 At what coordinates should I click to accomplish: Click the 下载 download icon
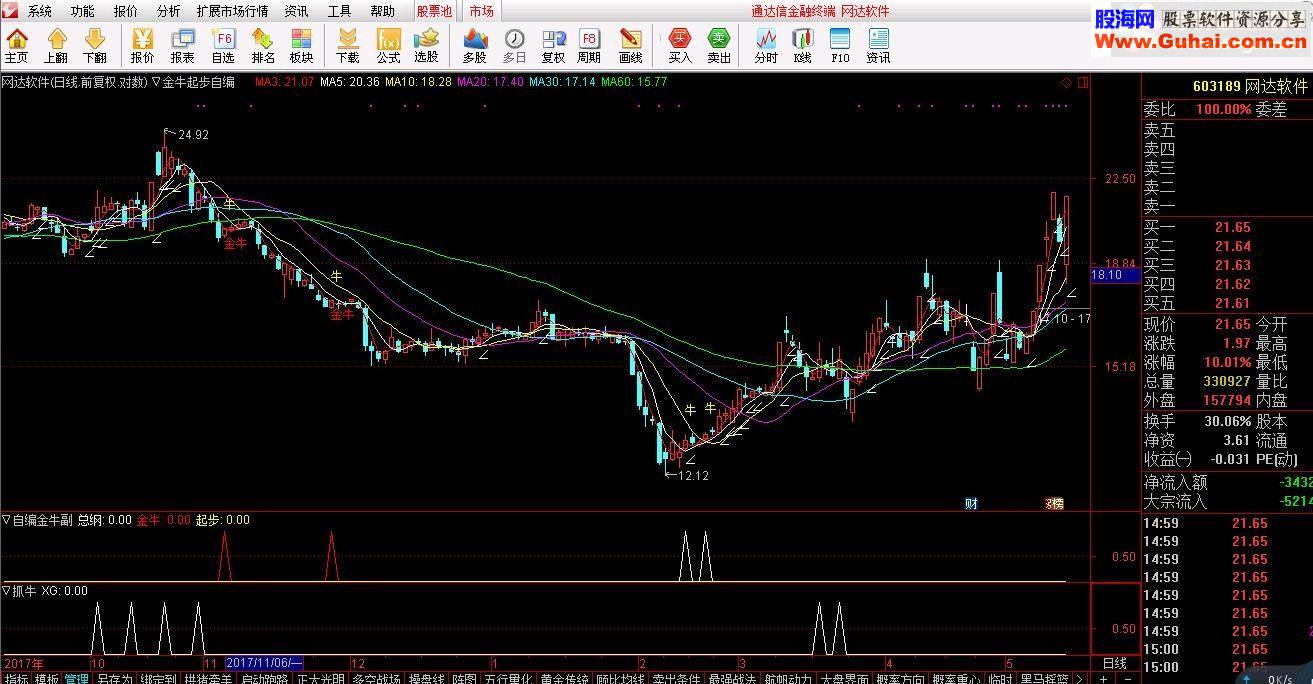pyautogui.click(x=348, y=46)
